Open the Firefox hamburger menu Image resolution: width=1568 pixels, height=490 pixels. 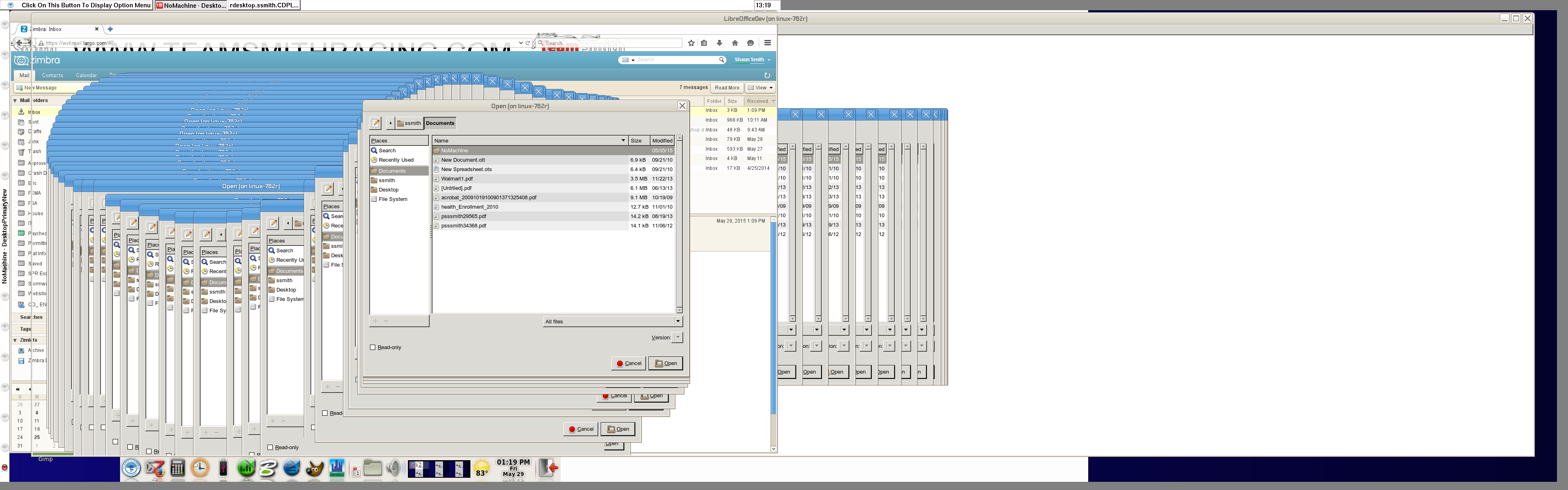(768, 43)
